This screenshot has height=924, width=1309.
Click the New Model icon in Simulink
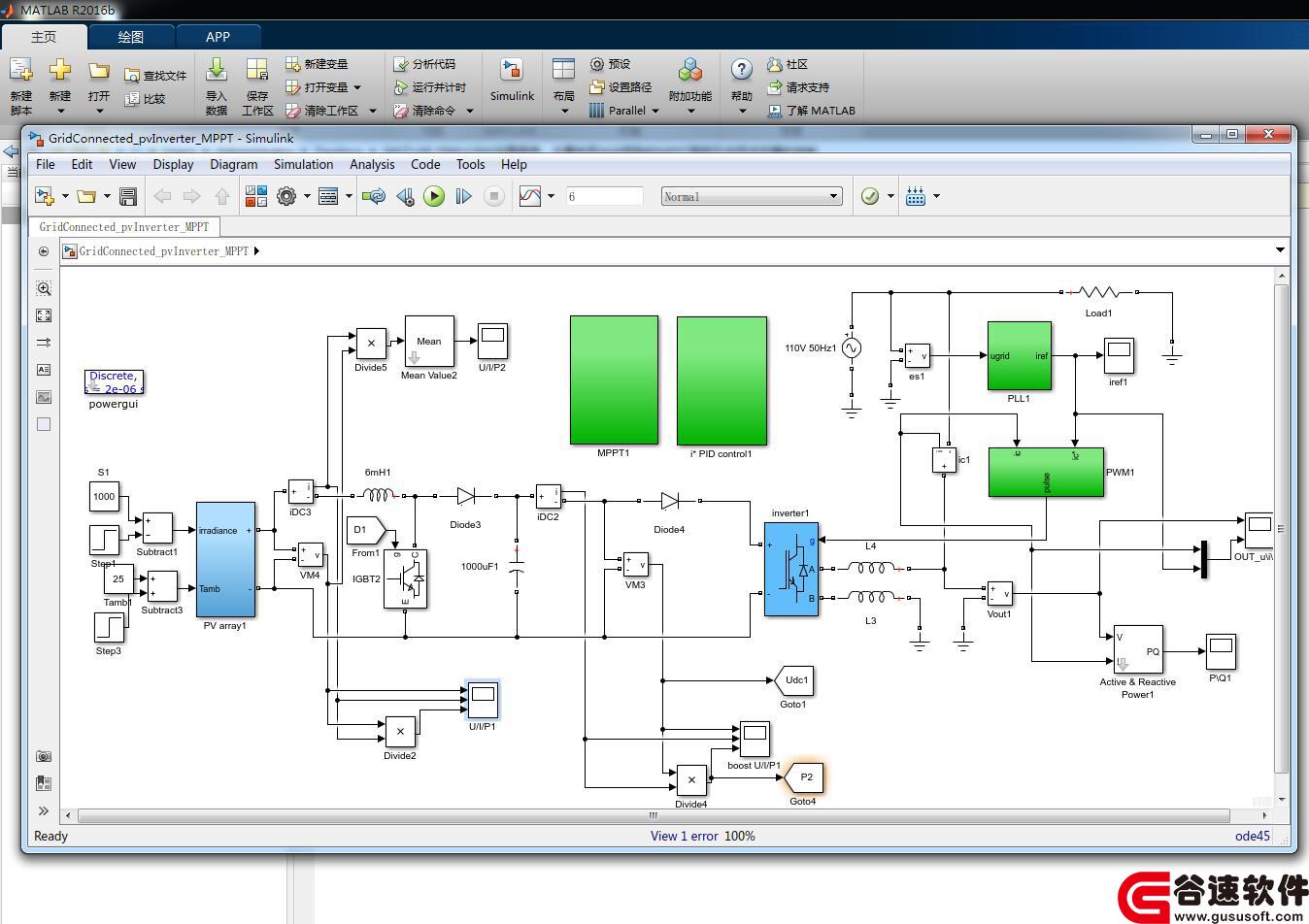pos(44,196)
